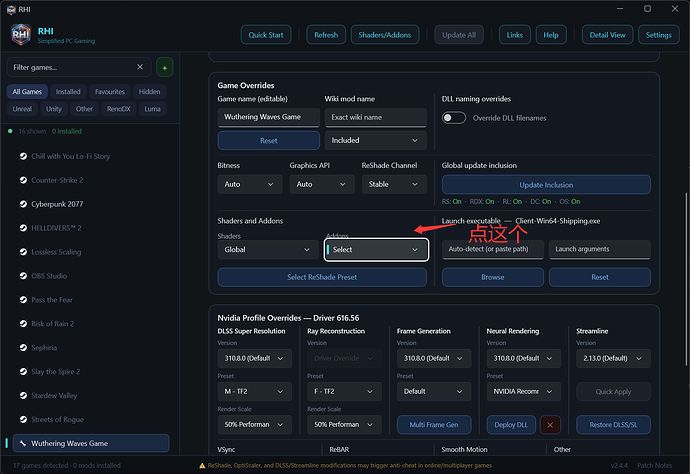Screen dimensions: 690x474
Task: Click Steam icon beside Streets of Rogue
Action: pos(23,419)
